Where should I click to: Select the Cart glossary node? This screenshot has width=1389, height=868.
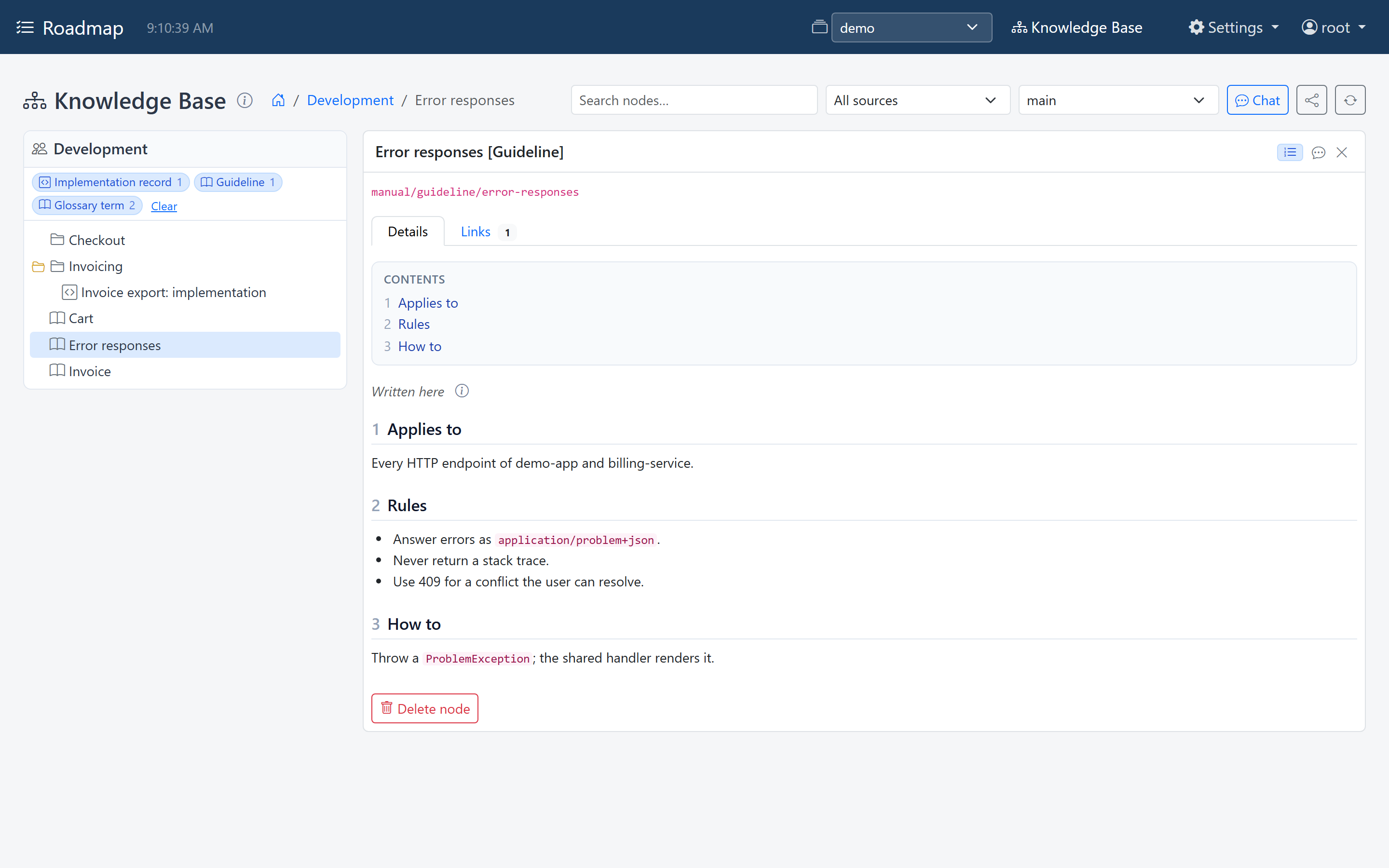point(185,319)
